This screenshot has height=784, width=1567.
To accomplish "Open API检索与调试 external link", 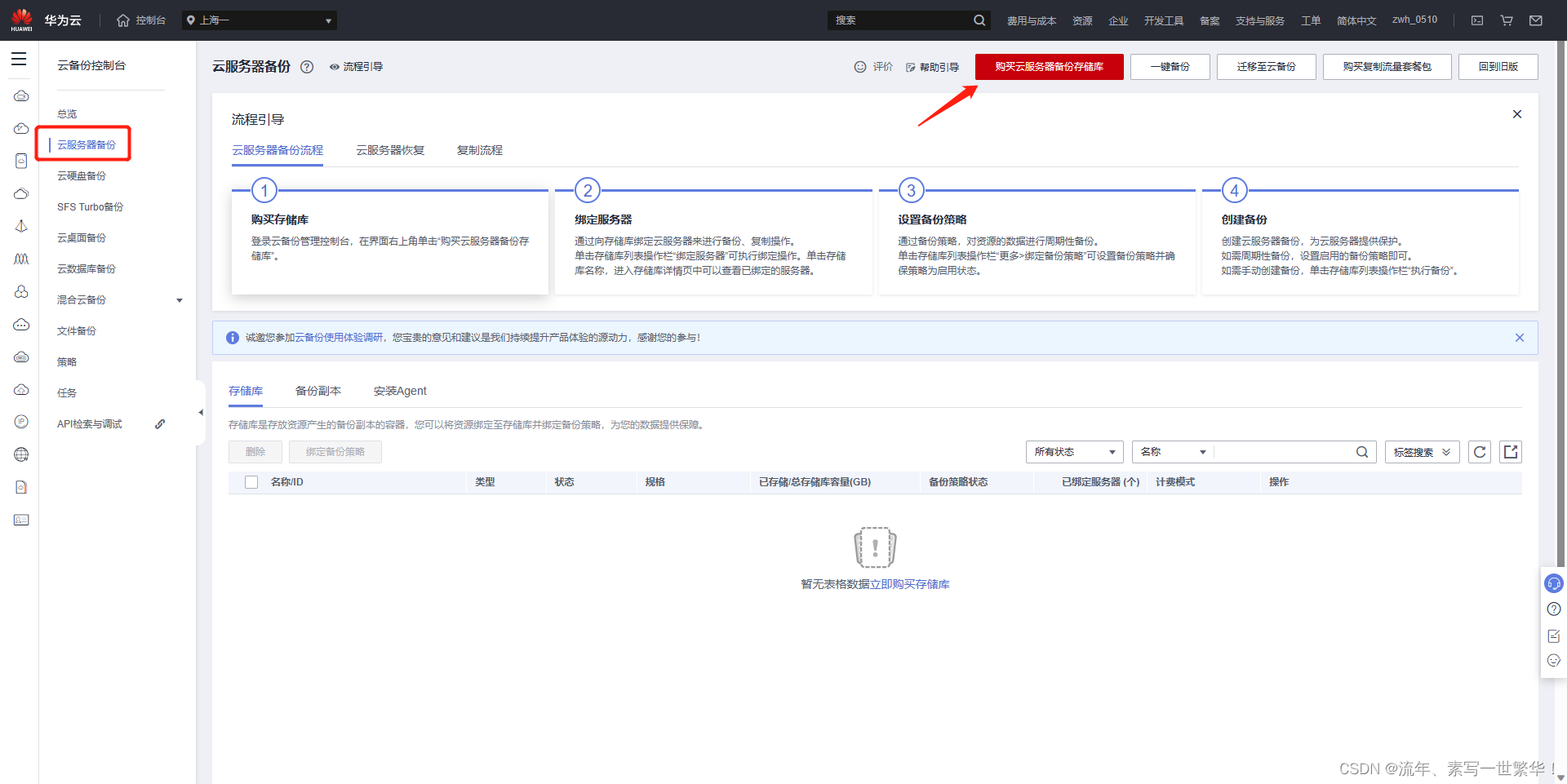I will [110, 424].
